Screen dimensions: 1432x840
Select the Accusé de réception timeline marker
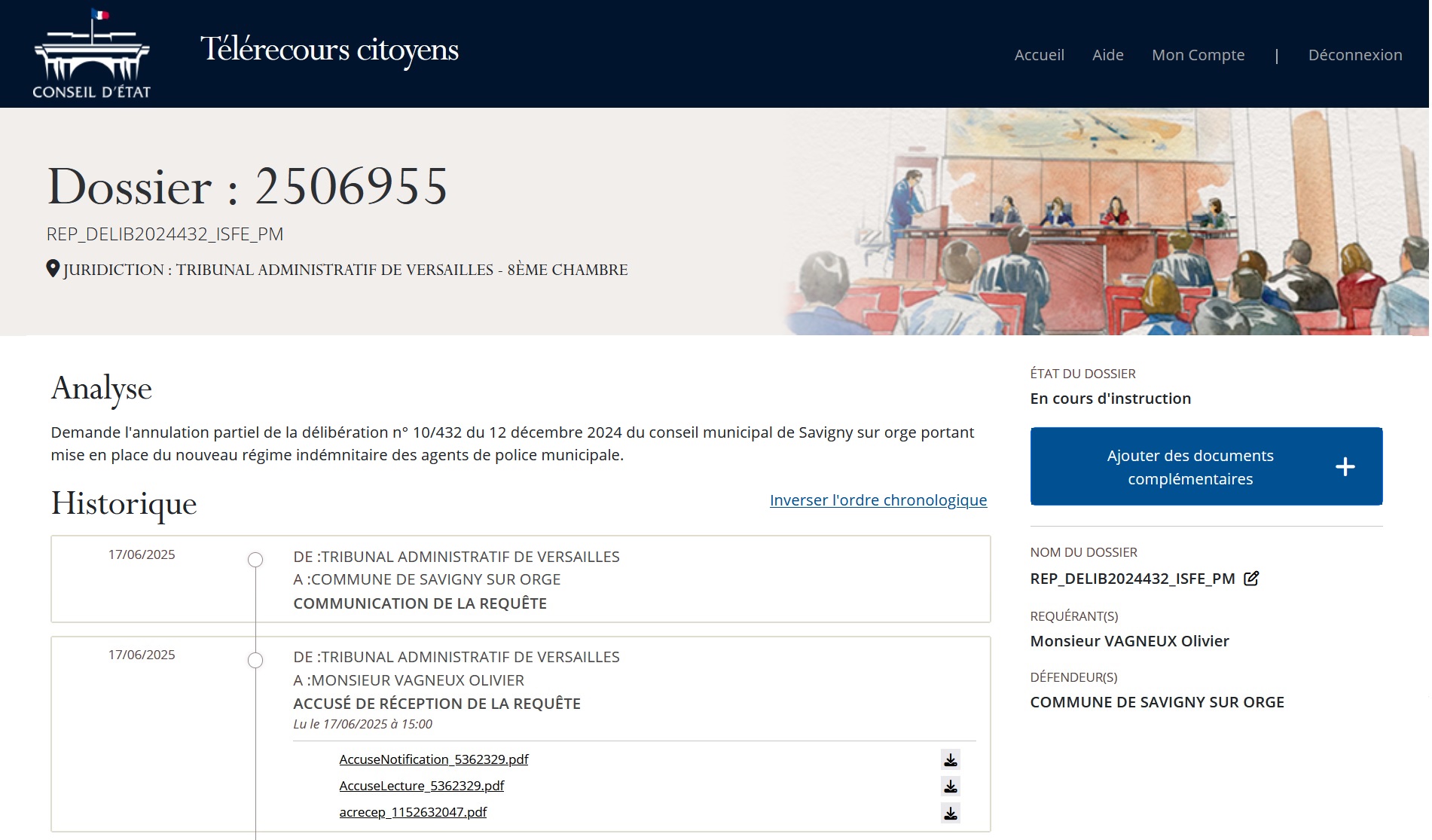[x=255, y=661]
